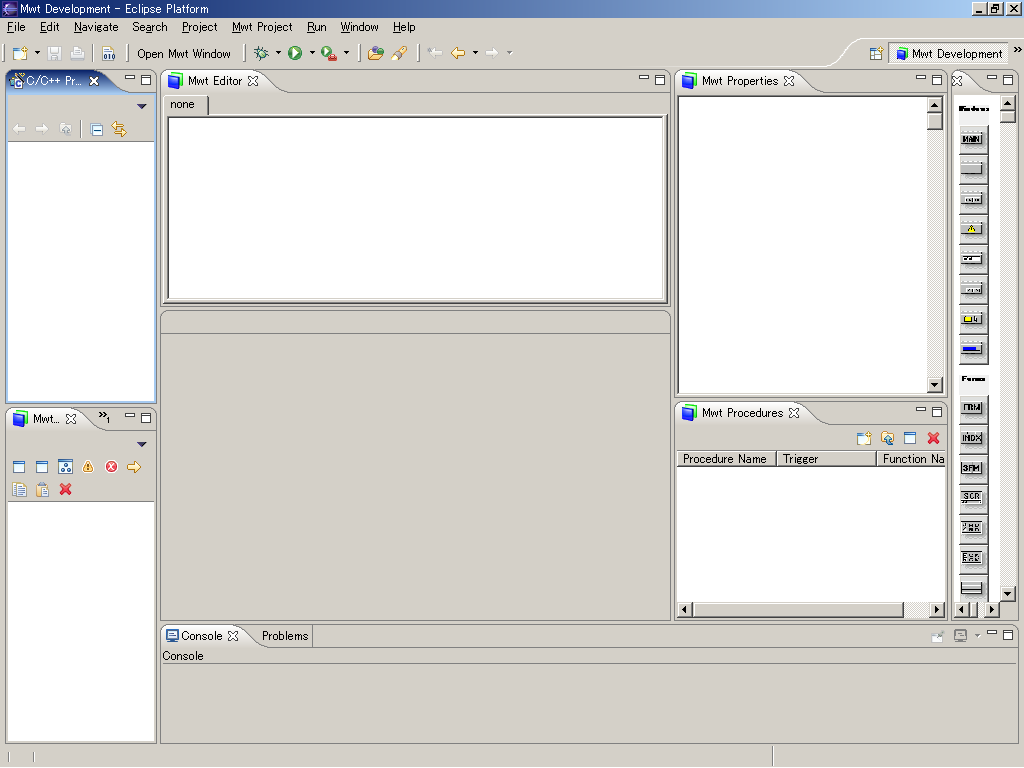Select the INDX form palette button
This screenshot has height=768, width=1024.
point(972,438)
